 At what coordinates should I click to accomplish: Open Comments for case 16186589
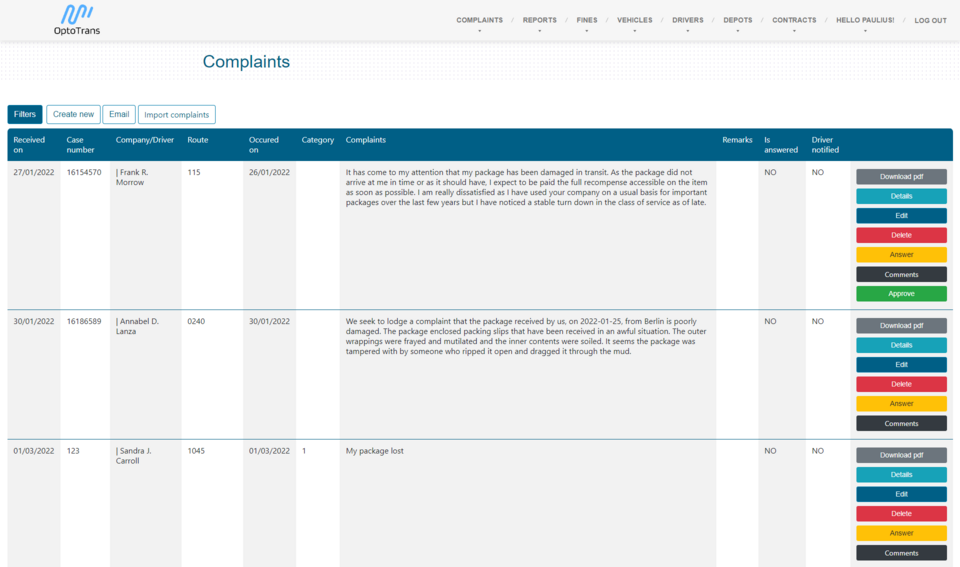(x=901, y=423)
